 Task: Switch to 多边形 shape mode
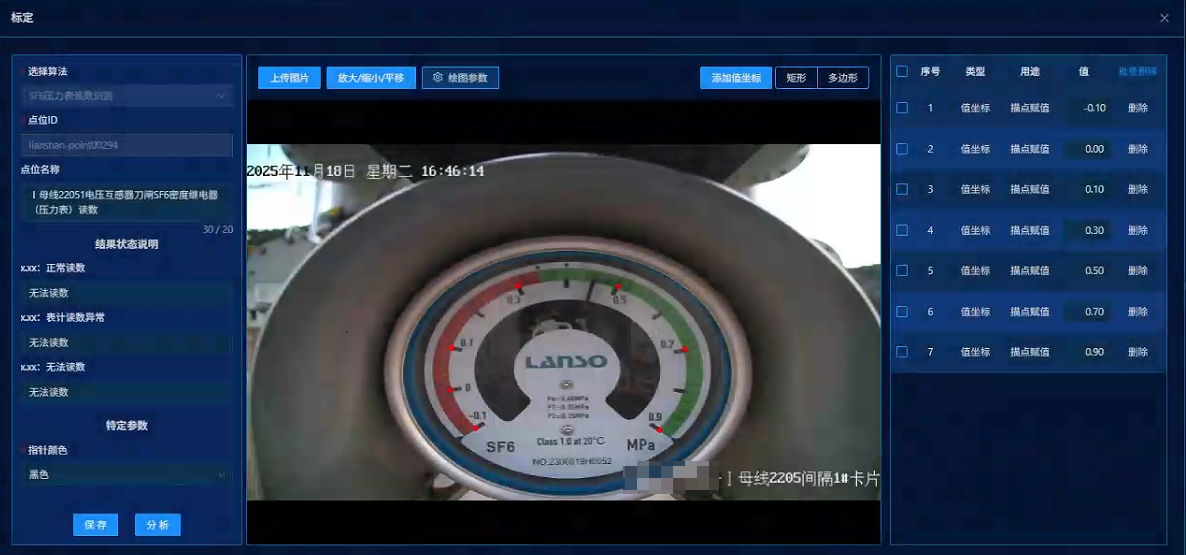click(843, 78)
